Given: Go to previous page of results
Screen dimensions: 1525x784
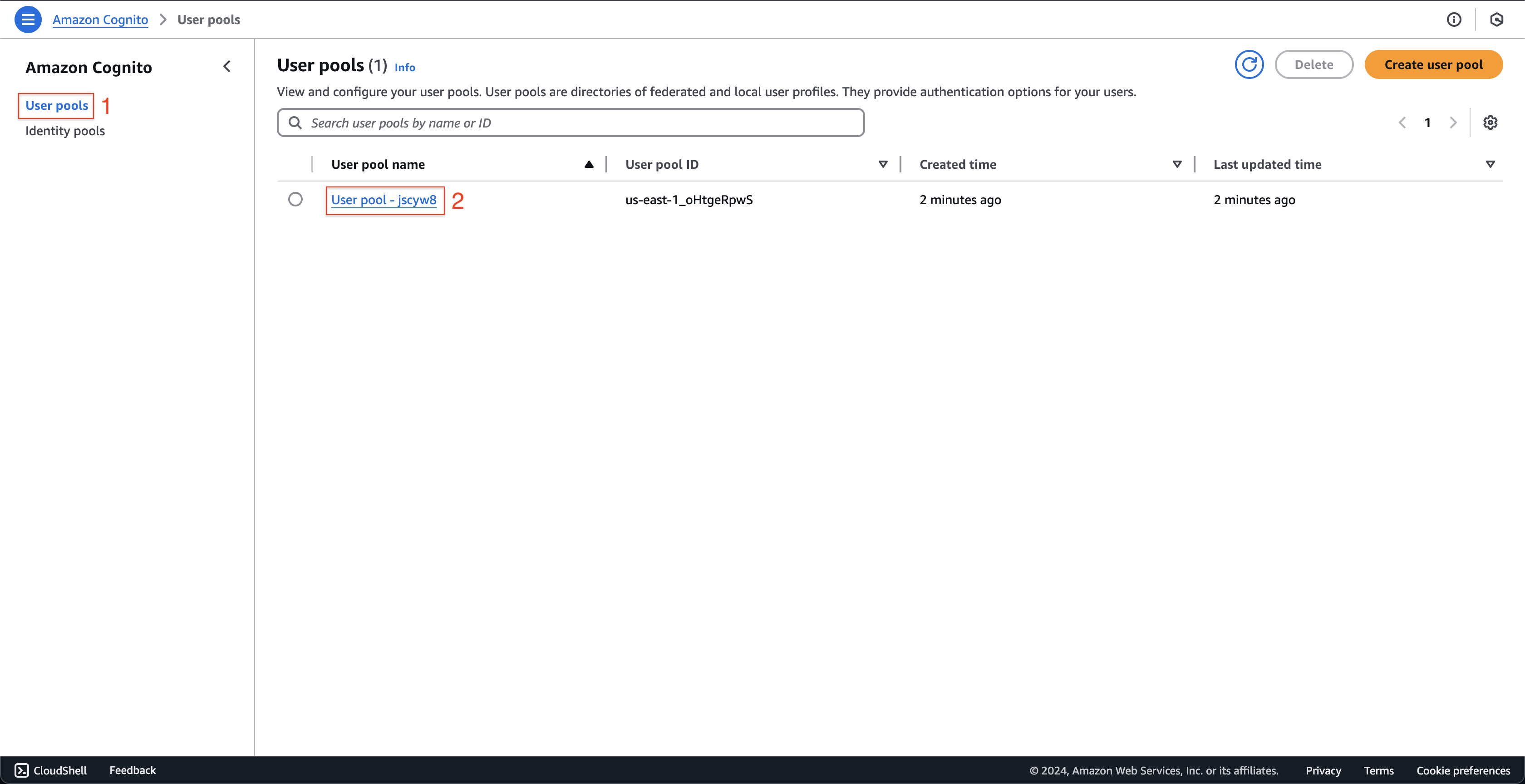Looking at the screenshot, I should point(1402,122).
